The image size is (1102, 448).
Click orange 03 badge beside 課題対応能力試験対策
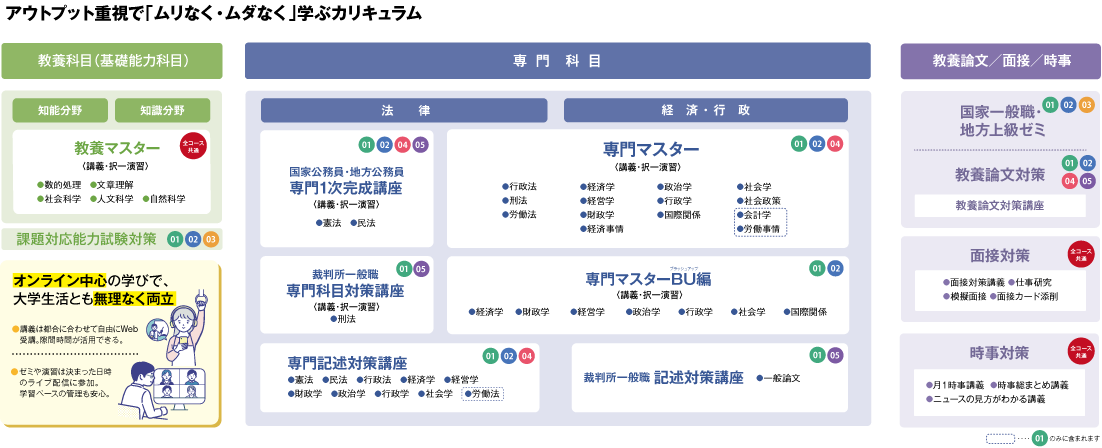click(210, 240)
